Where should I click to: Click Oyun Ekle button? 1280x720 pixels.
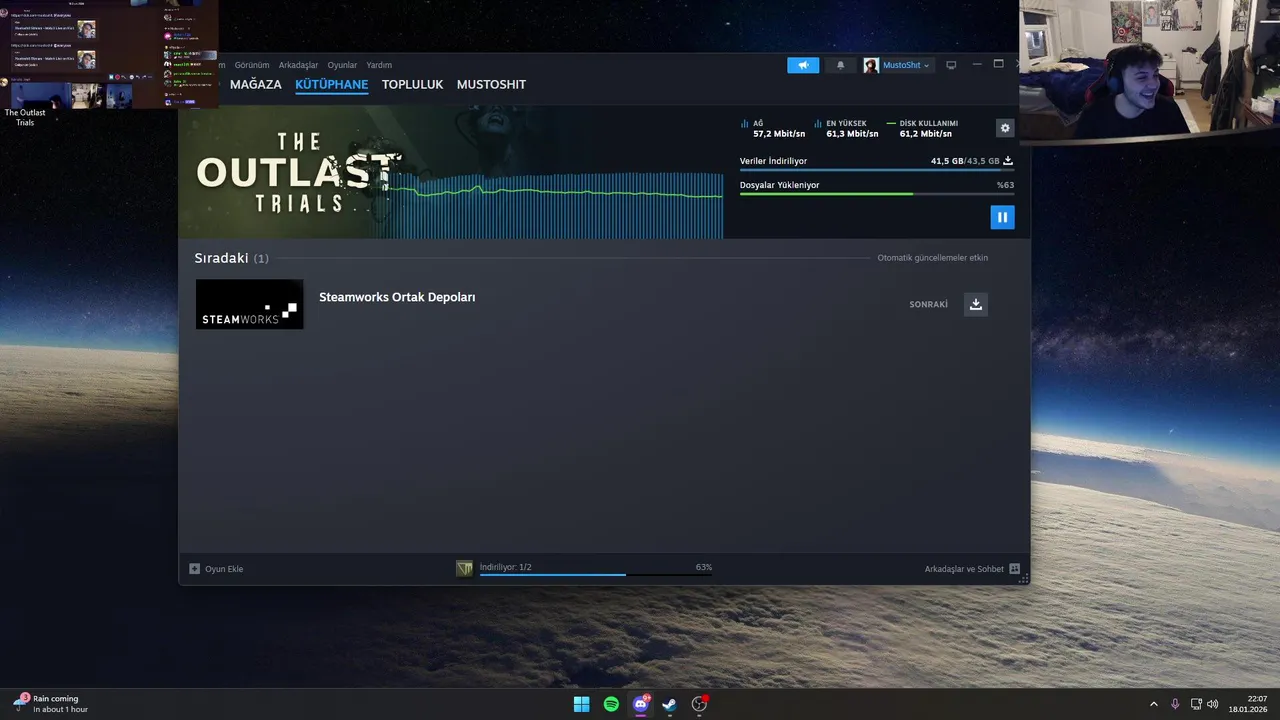pos(216,569)
